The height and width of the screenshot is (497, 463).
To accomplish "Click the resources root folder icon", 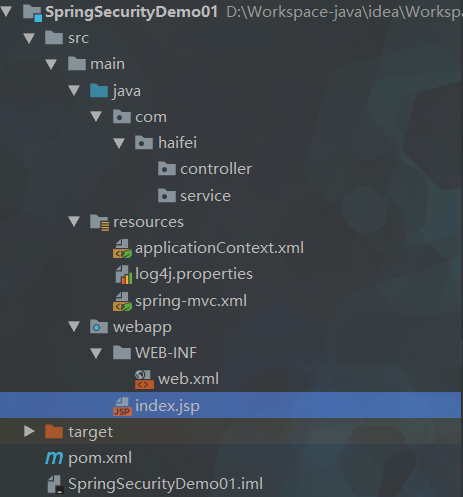I will point(99,222).
